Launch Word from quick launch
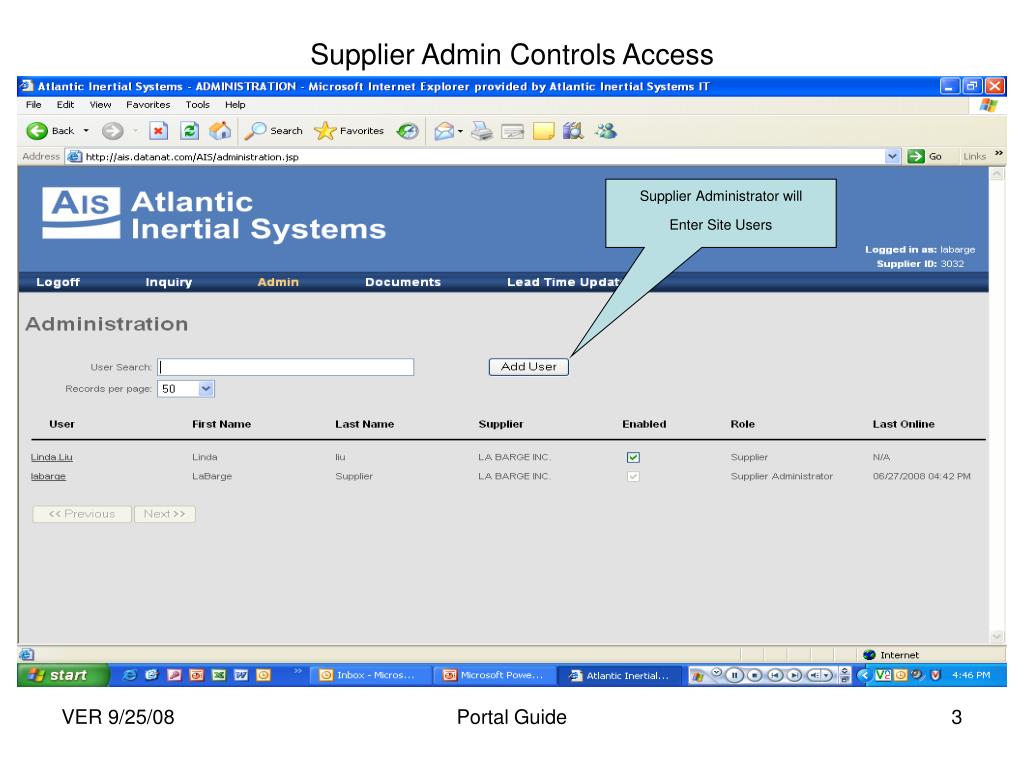This screenshot has width=1024, height=768. click(241, 675)
